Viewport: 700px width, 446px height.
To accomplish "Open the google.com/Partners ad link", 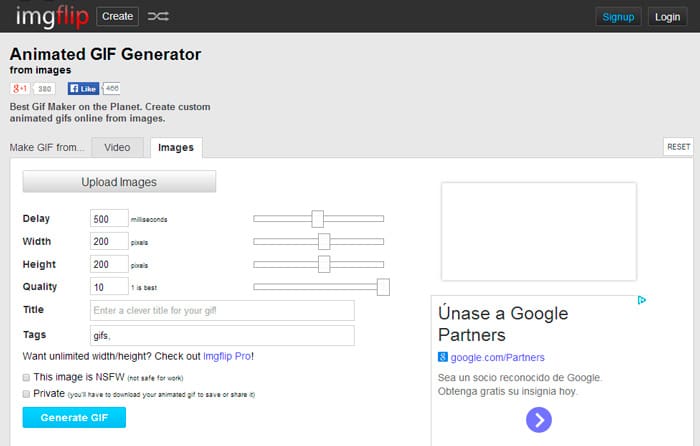I will [x=497, y=357].
